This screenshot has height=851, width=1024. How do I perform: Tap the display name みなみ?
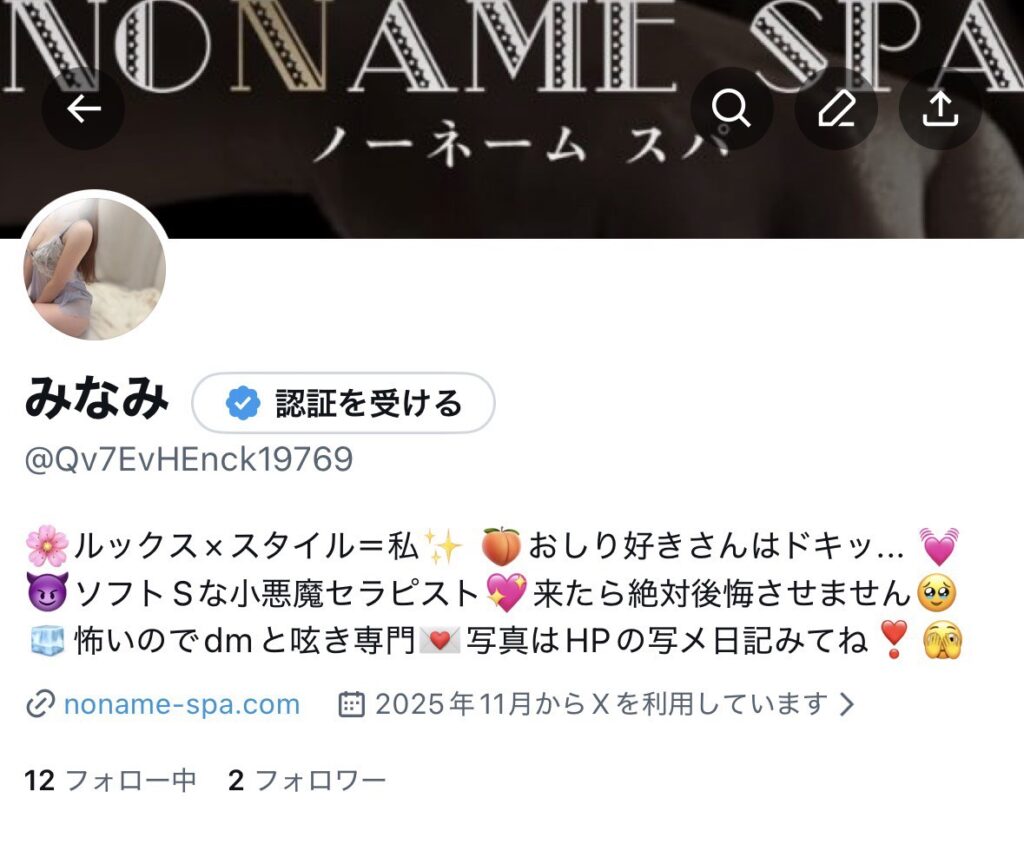97,399
